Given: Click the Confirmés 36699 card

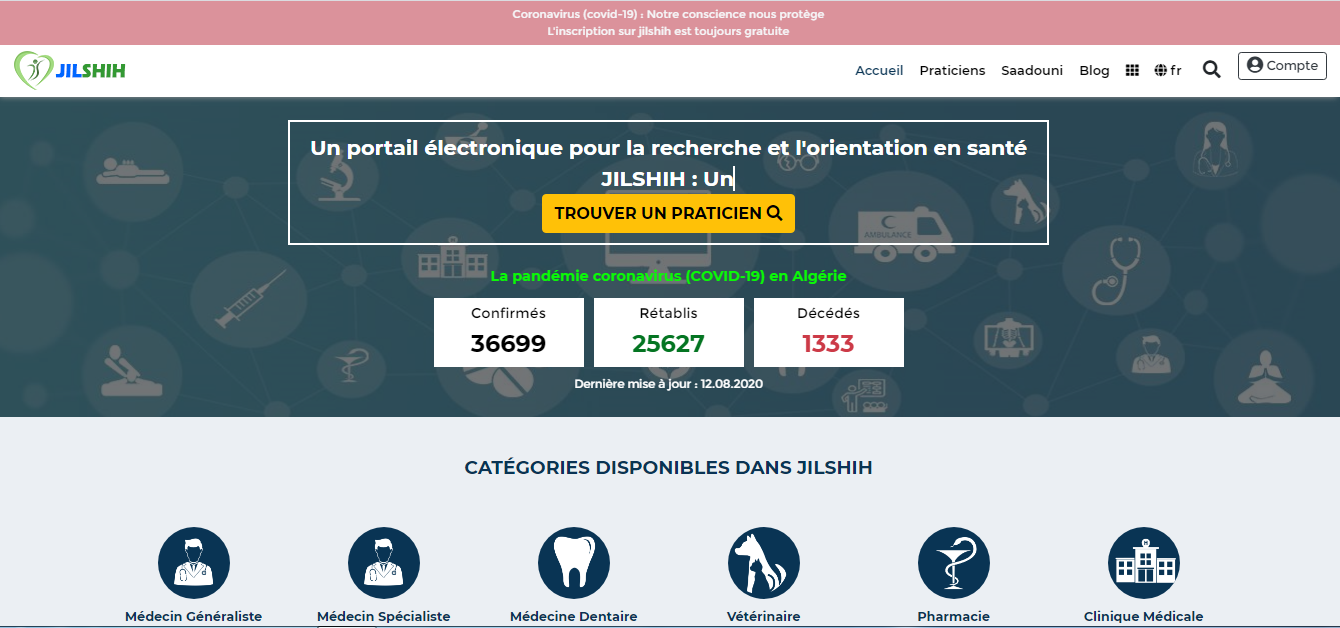Looking at the screenshot, I should (x=509, y=332).
